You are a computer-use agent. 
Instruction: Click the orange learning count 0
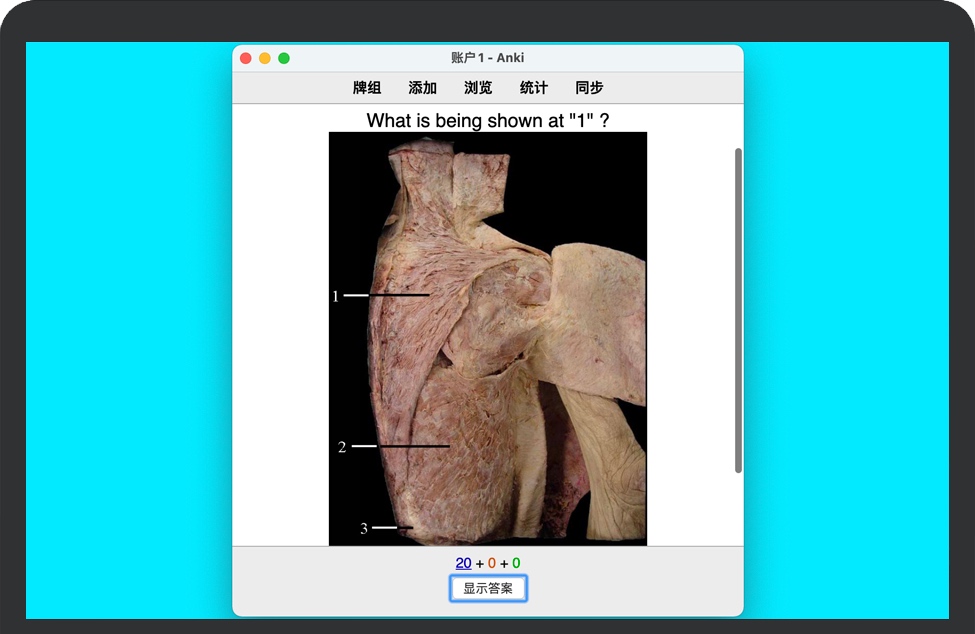coord(492,563)
